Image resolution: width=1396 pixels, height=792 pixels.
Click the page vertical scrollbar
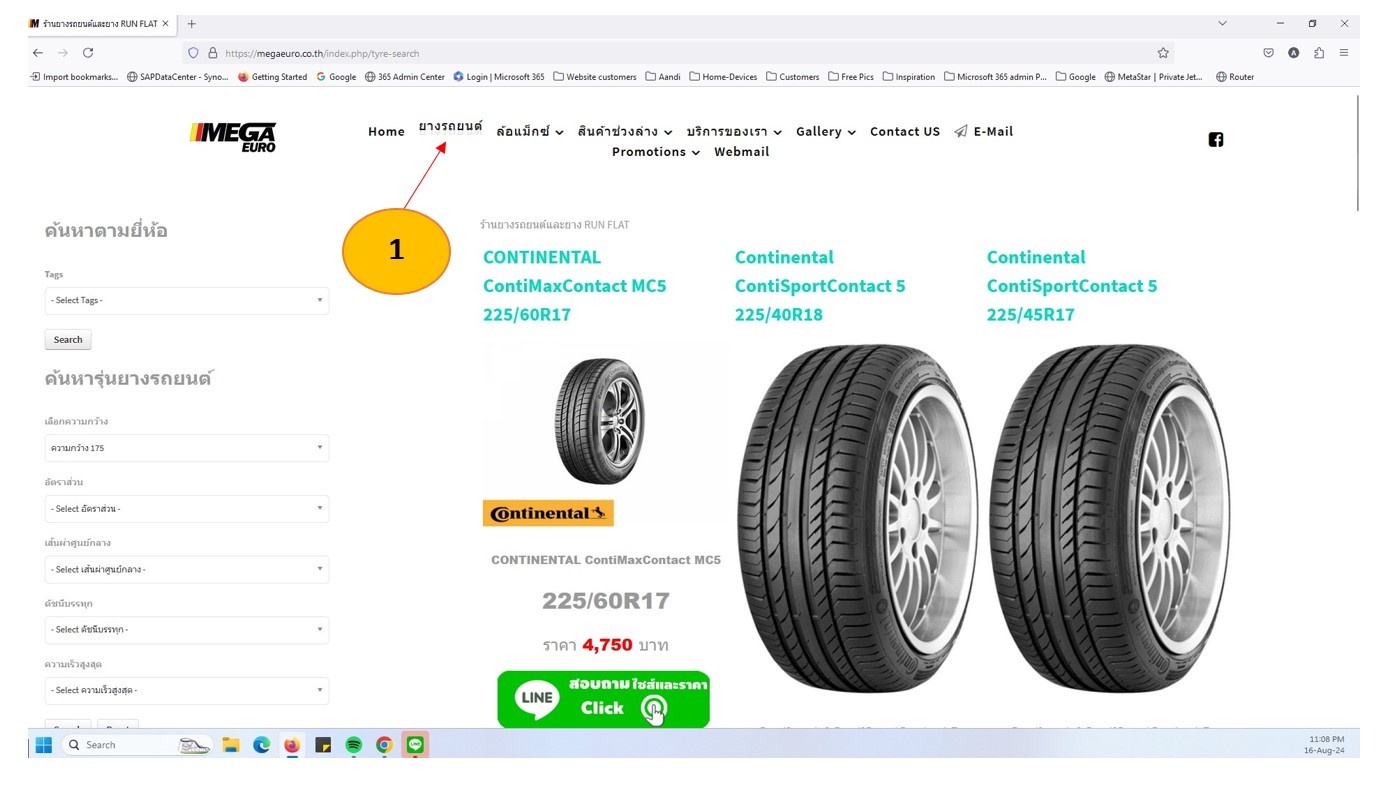click(1357, 153)
